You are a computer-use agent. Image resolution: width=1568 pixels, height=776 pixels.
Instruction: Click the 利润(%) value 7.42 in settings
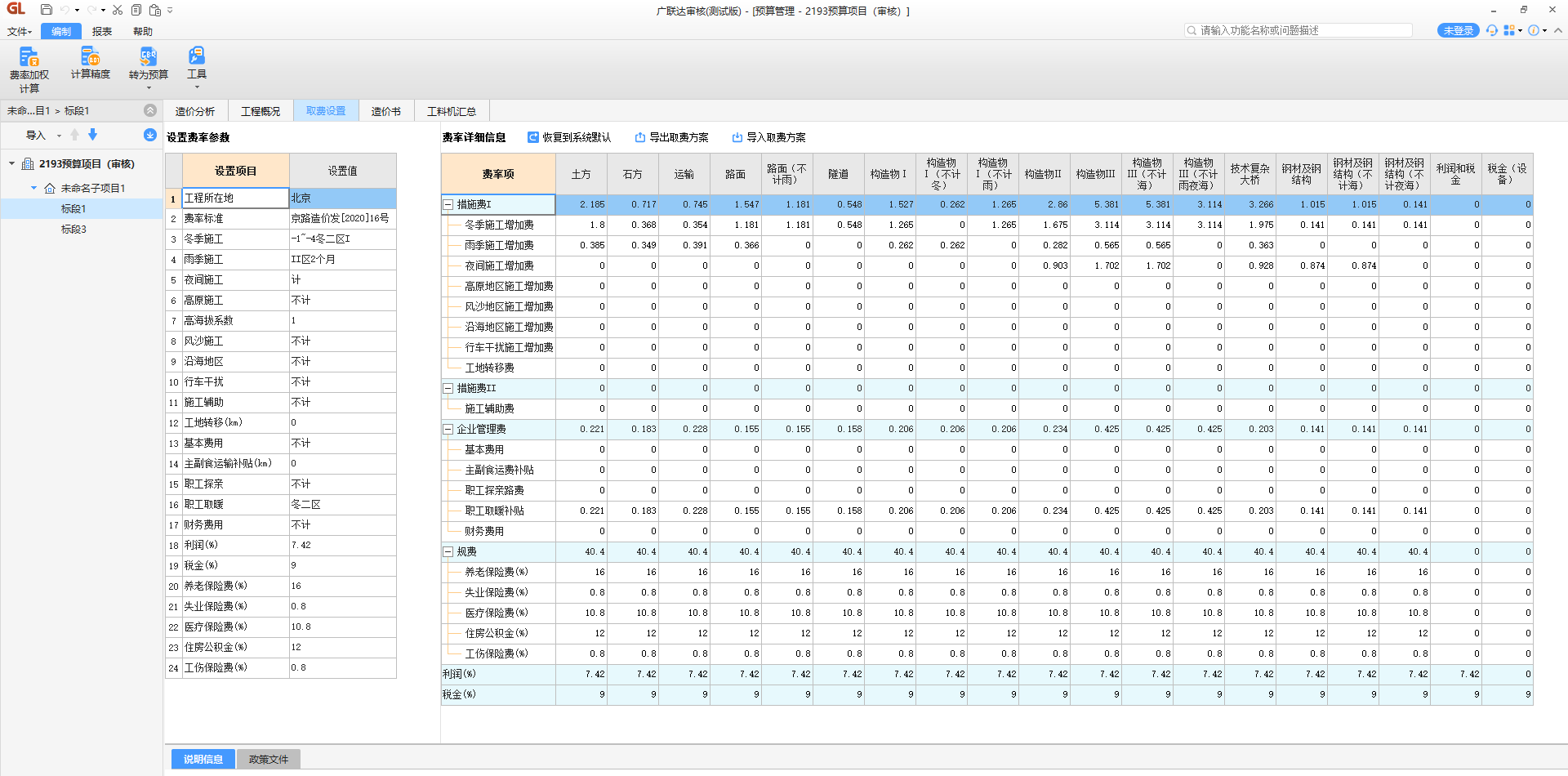343,545
